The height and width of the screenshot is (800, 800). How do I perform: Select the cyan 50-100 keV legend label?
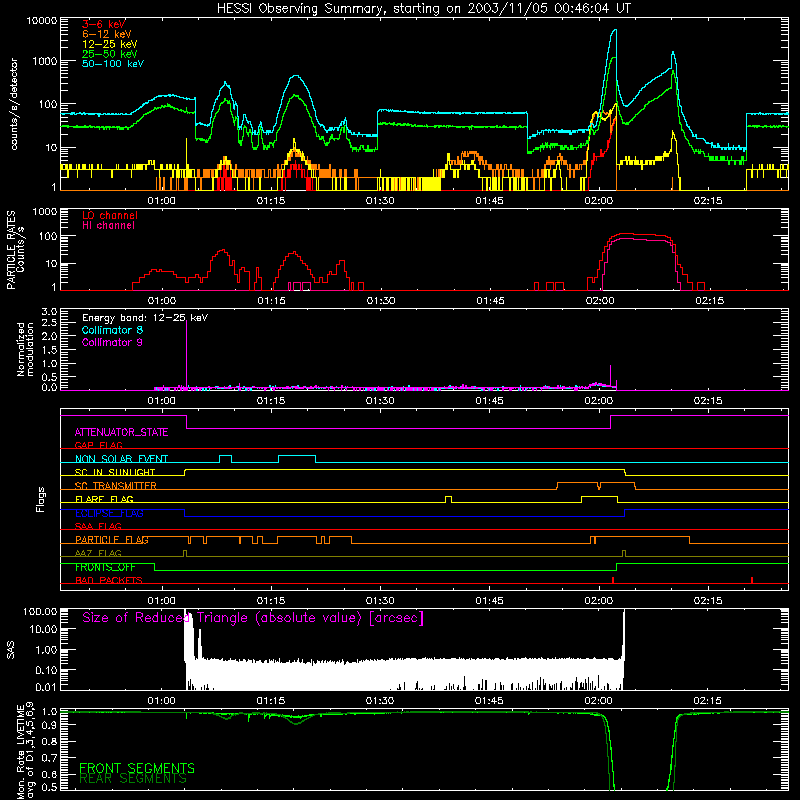click(113, 63)
